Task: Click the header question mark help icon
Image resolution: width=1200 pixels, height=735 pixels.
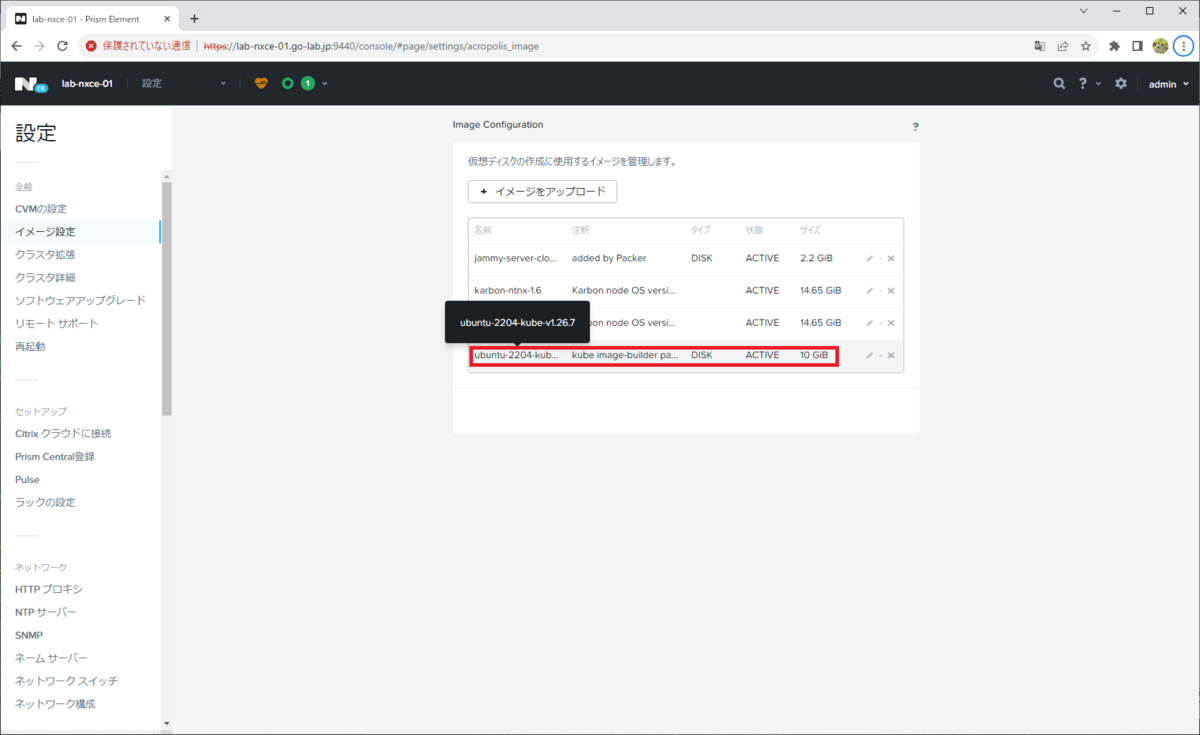Action: coord(1082,84)
